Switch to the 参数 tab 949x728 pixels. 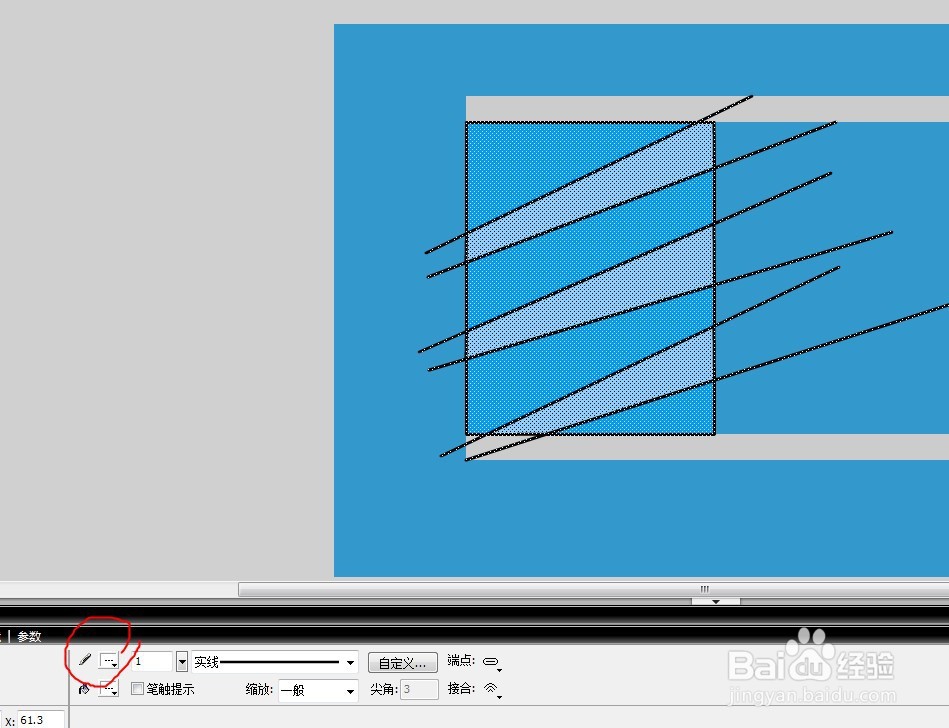tap(29, 636)
